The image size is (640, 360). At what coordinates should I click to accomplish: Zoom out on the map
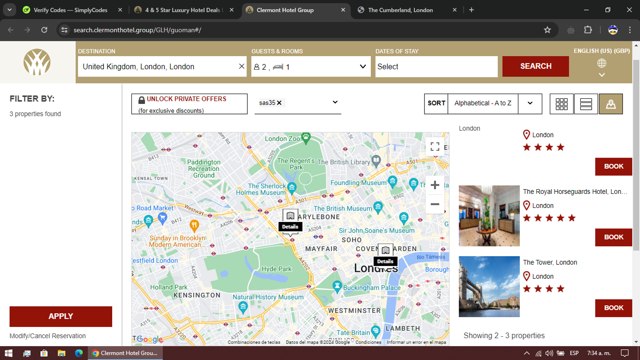tap(435, 204)
